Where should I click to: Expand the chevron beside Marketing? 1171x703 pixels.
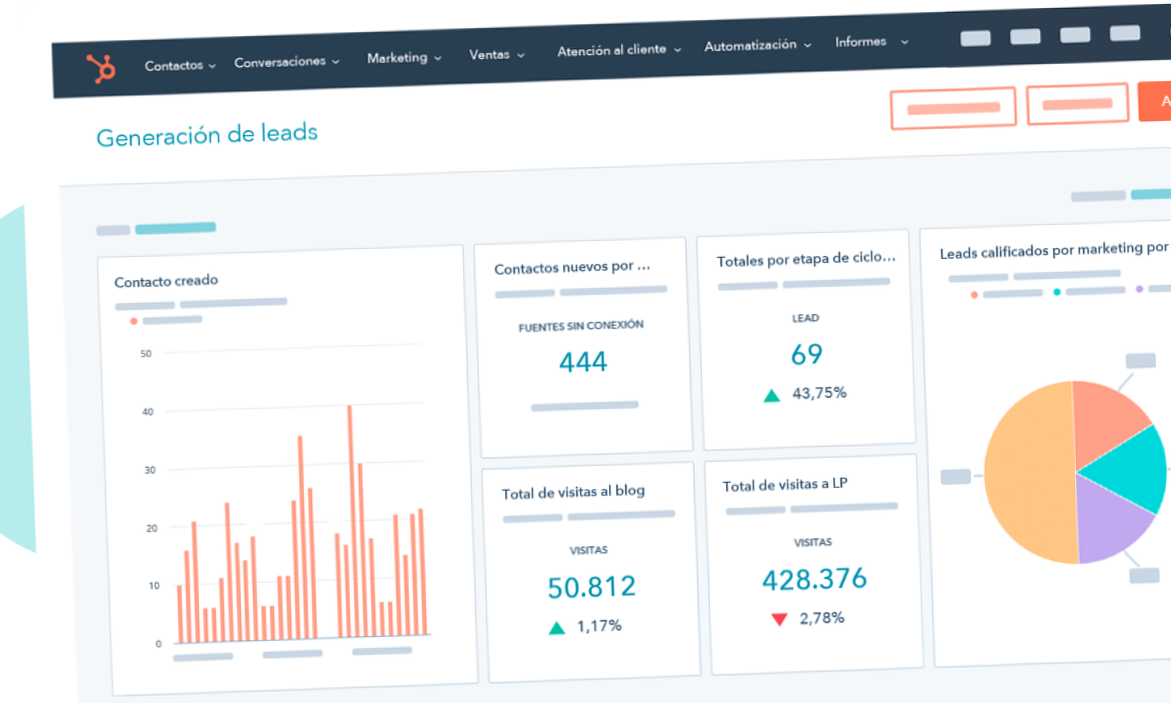[x=438, y=58]
